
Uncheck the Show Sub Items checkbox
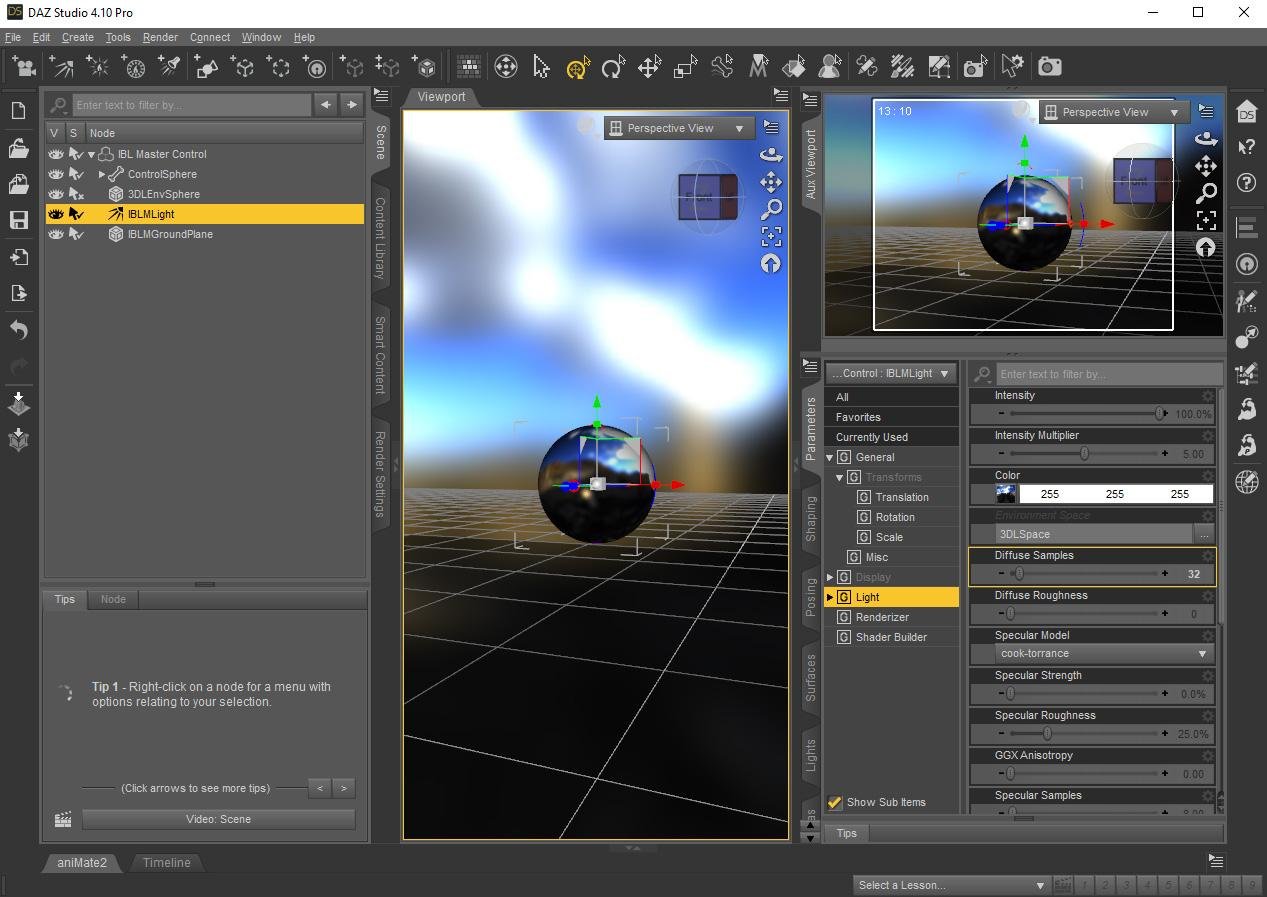coord(835,802)
